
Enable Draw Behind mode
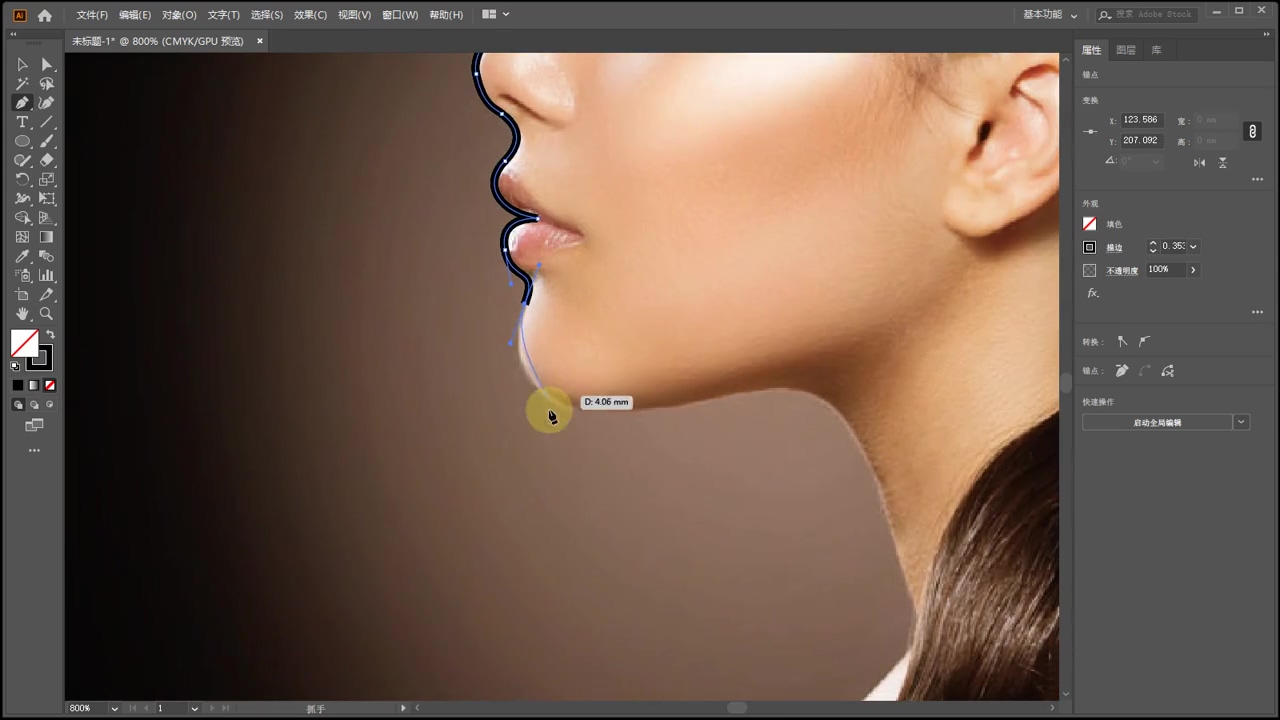34,405
